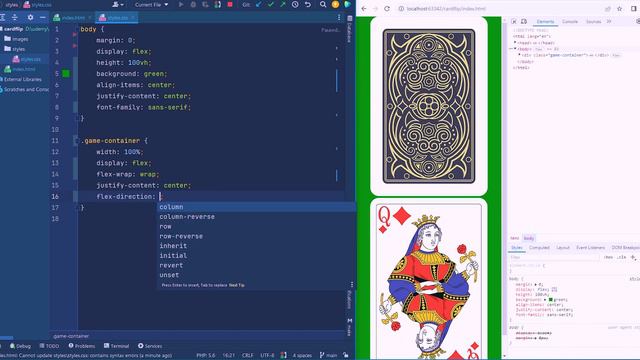Open Git branch 'main' widget
The image size is (640, 360).
coord(328,356)
